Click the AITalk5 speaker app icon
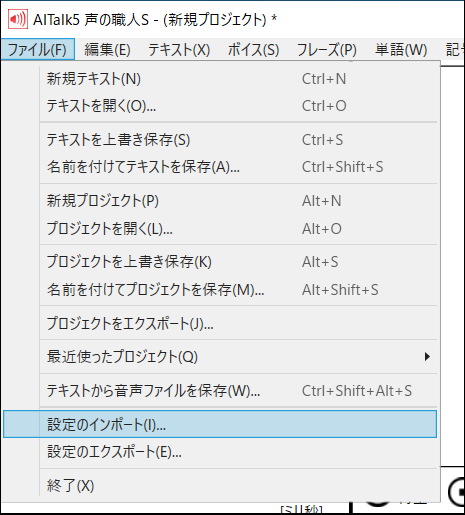465x515 pixels. (x=18, y=19)
